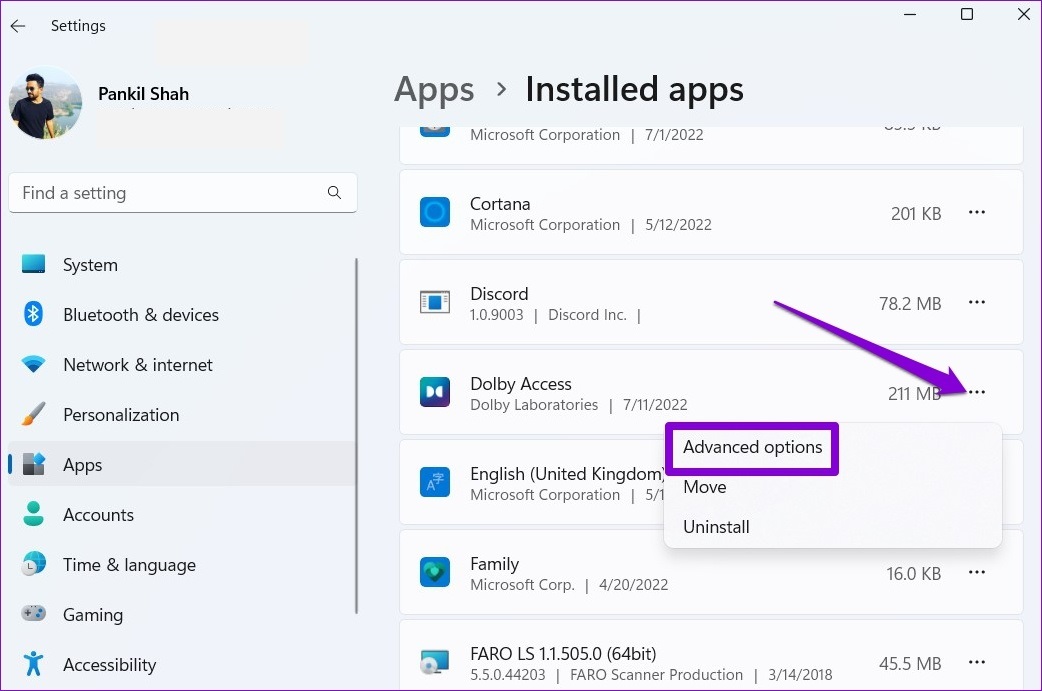Click the Bluetooth & devices icon
The width and height of the screenshot is (1042, 691).
[34, 315]
